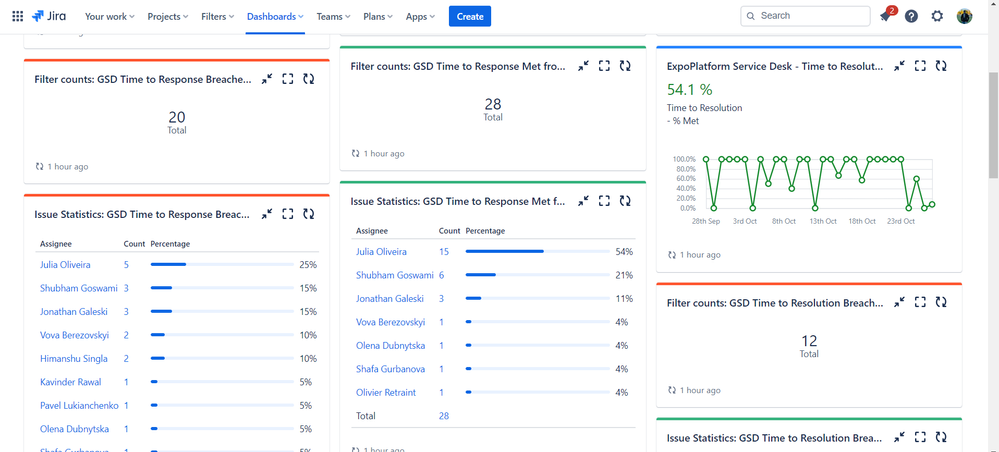This screenshot has height=452, width=999.
Task: Open Olivier Retraint assignee link
Action: [x=386, y=393]
